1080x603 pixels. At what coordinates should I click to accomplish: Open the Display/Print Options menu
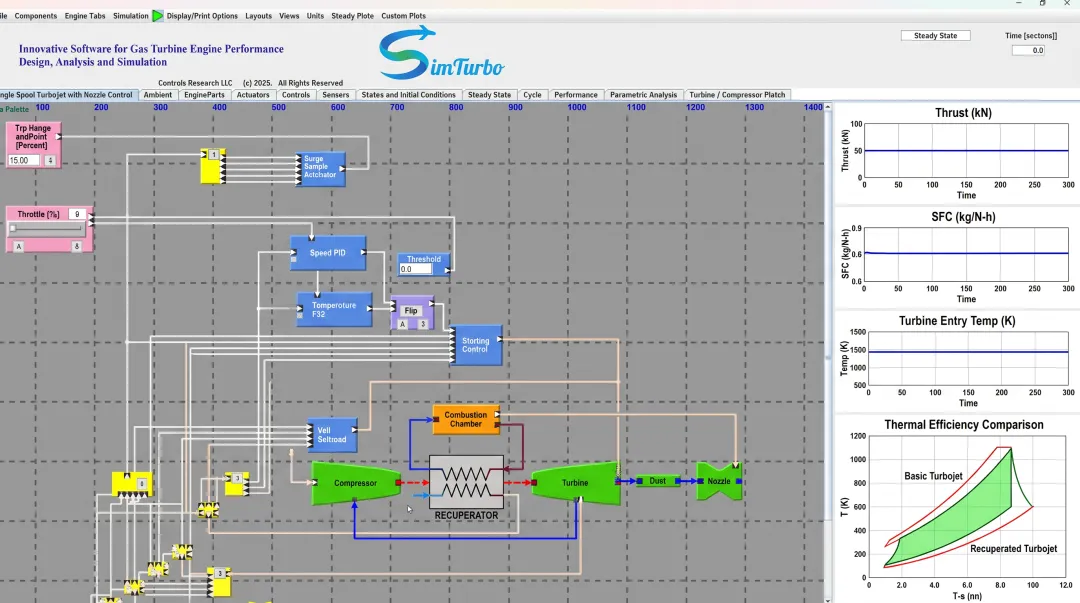pos(202,16)
